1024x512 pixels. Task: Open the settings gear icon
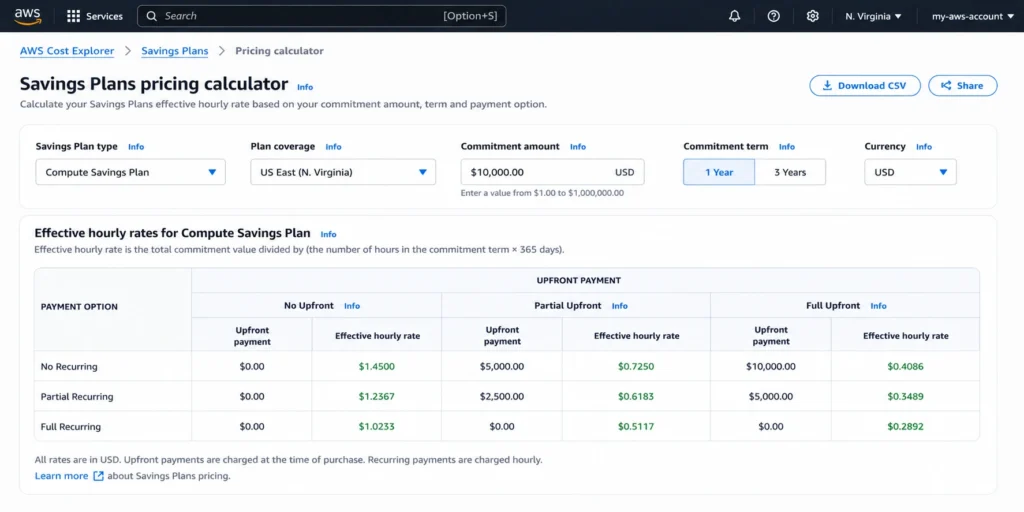click(812, 16)
